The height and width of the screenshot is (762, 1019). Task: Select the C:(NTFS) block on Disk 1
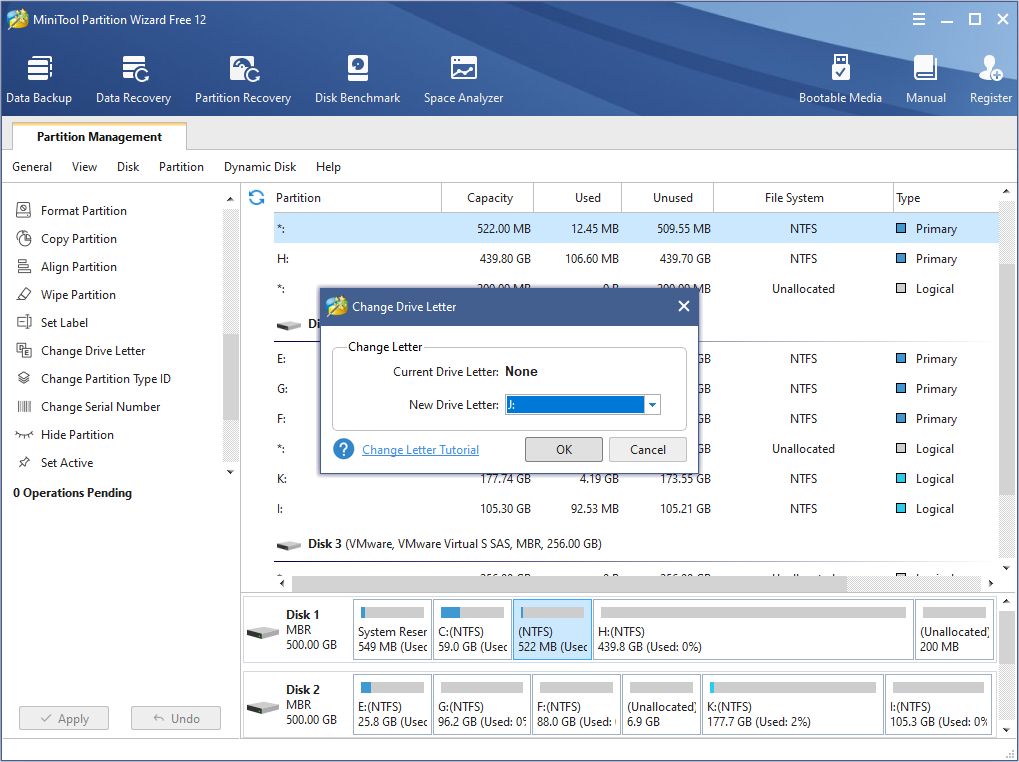coord(472,629)
